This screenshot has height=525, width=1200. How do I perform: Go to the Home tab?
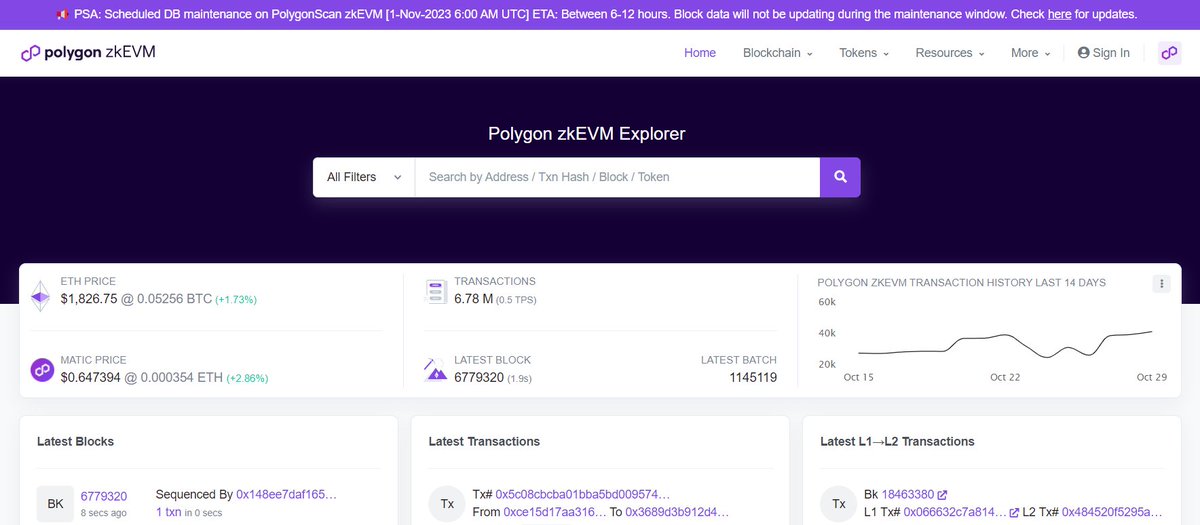coord(700,53)
